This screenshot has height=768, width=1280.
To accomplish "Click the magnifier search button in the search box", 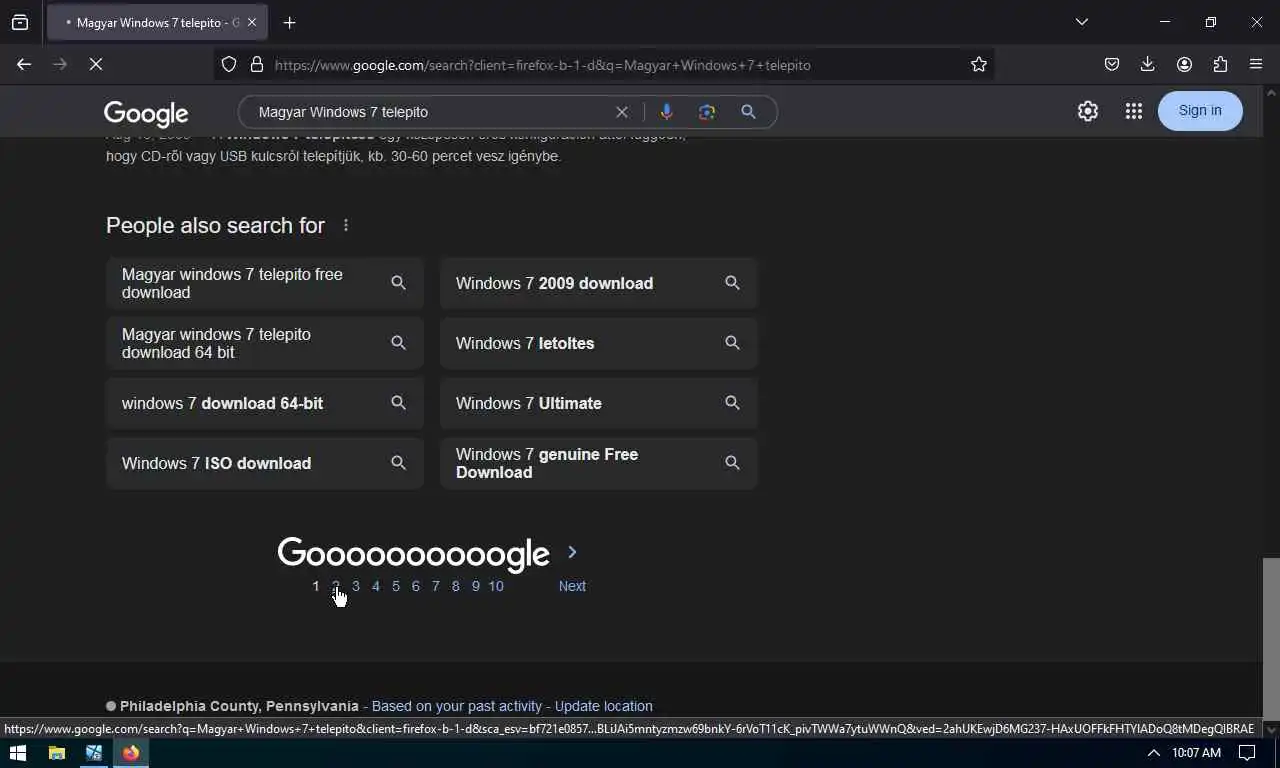I will pos(748,112).
